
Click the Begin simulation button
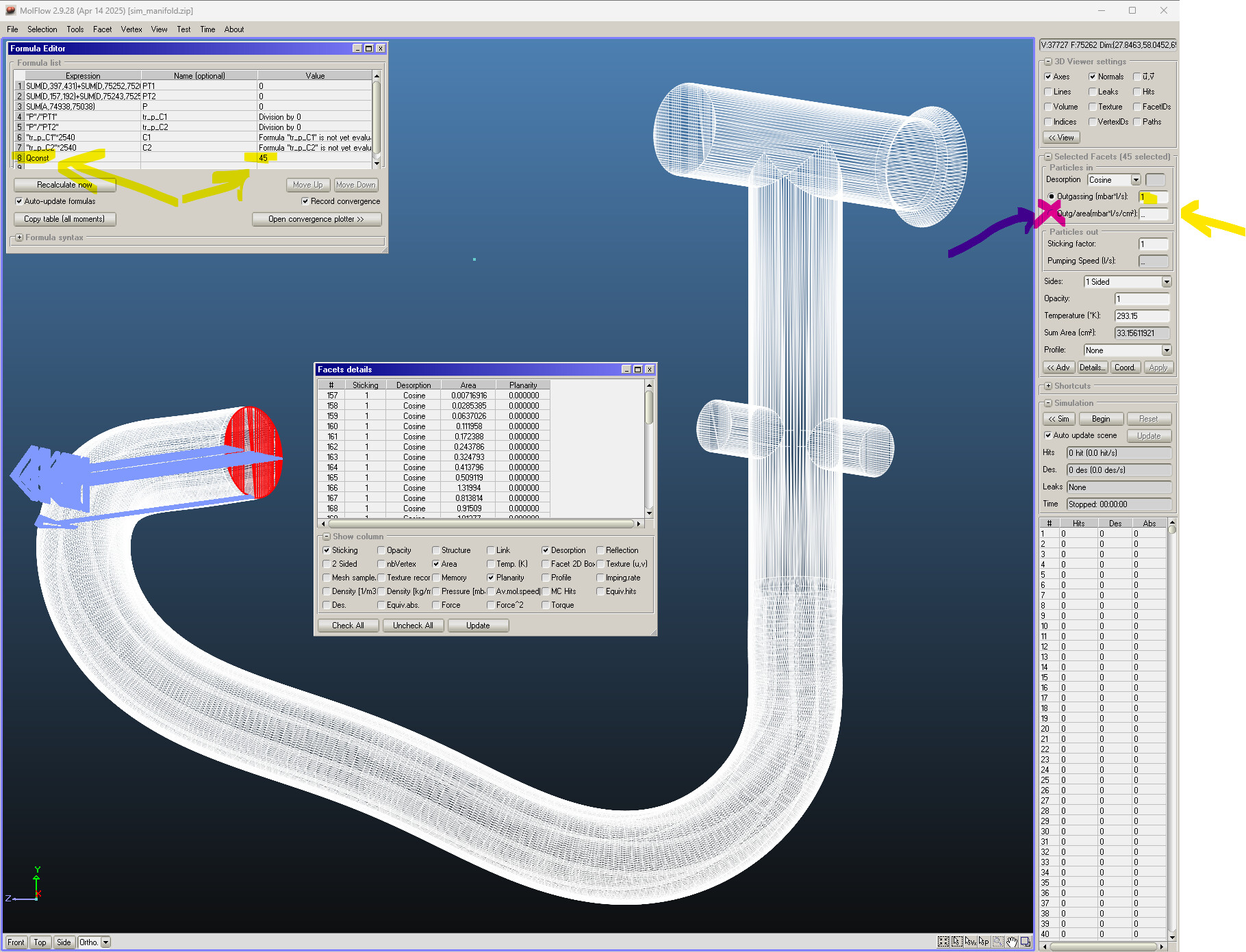point(1101,419)
